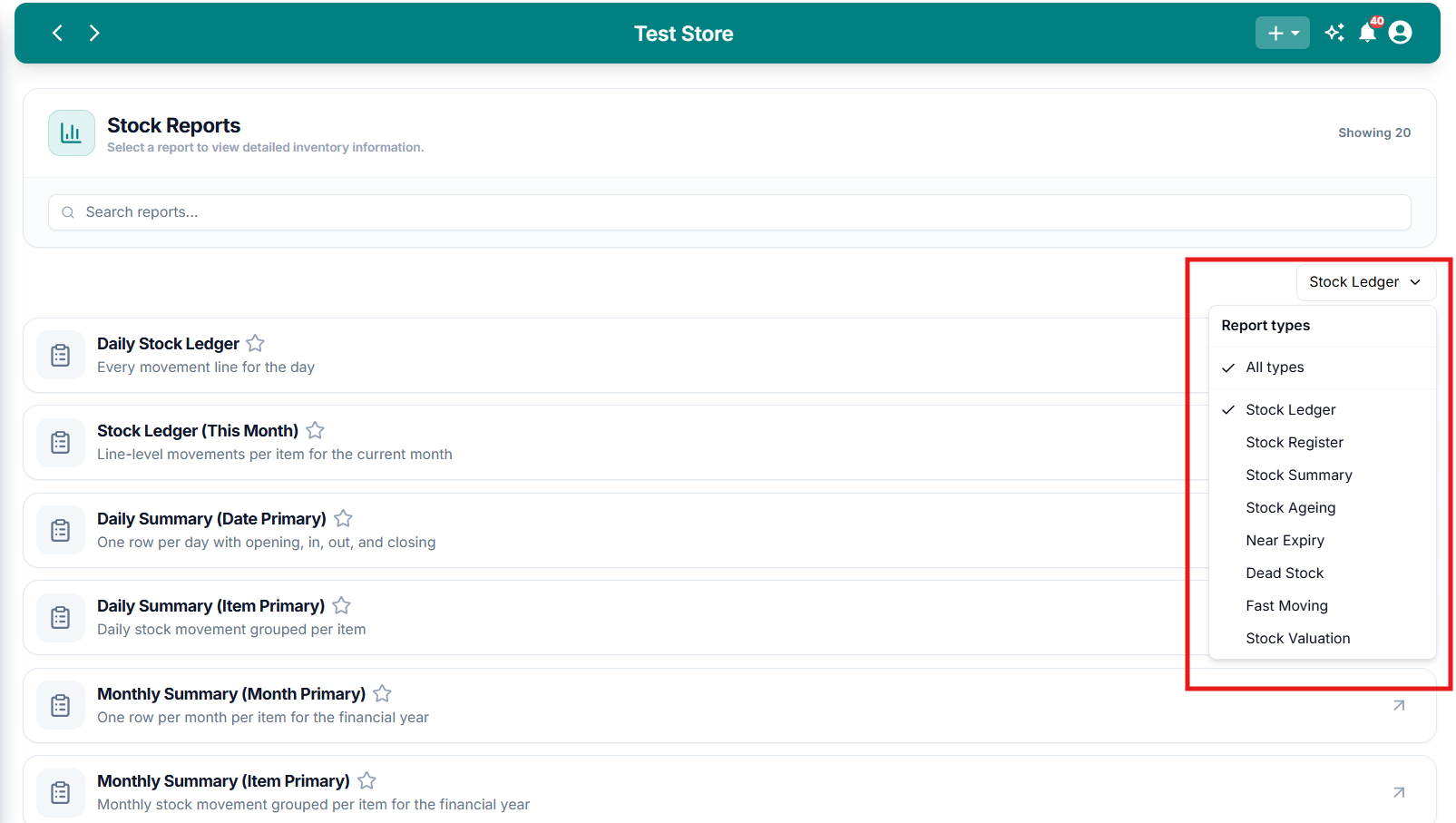This screenshot has height=823, width=1456.
Task: Open Stock Ledger (This Month) report title
Action: coord(198,431)
